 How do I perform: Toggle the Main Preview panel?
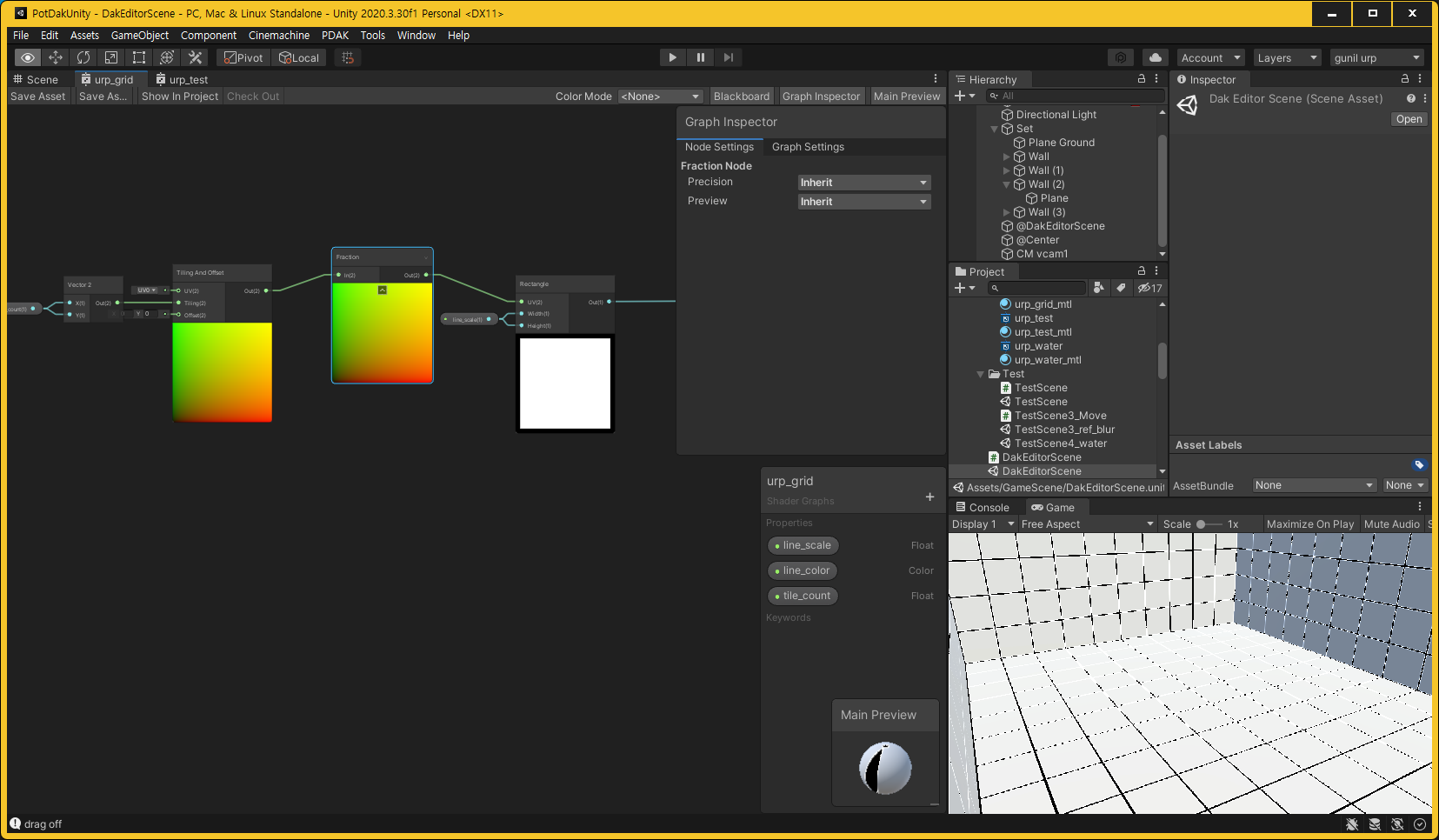tap(907, 97)
